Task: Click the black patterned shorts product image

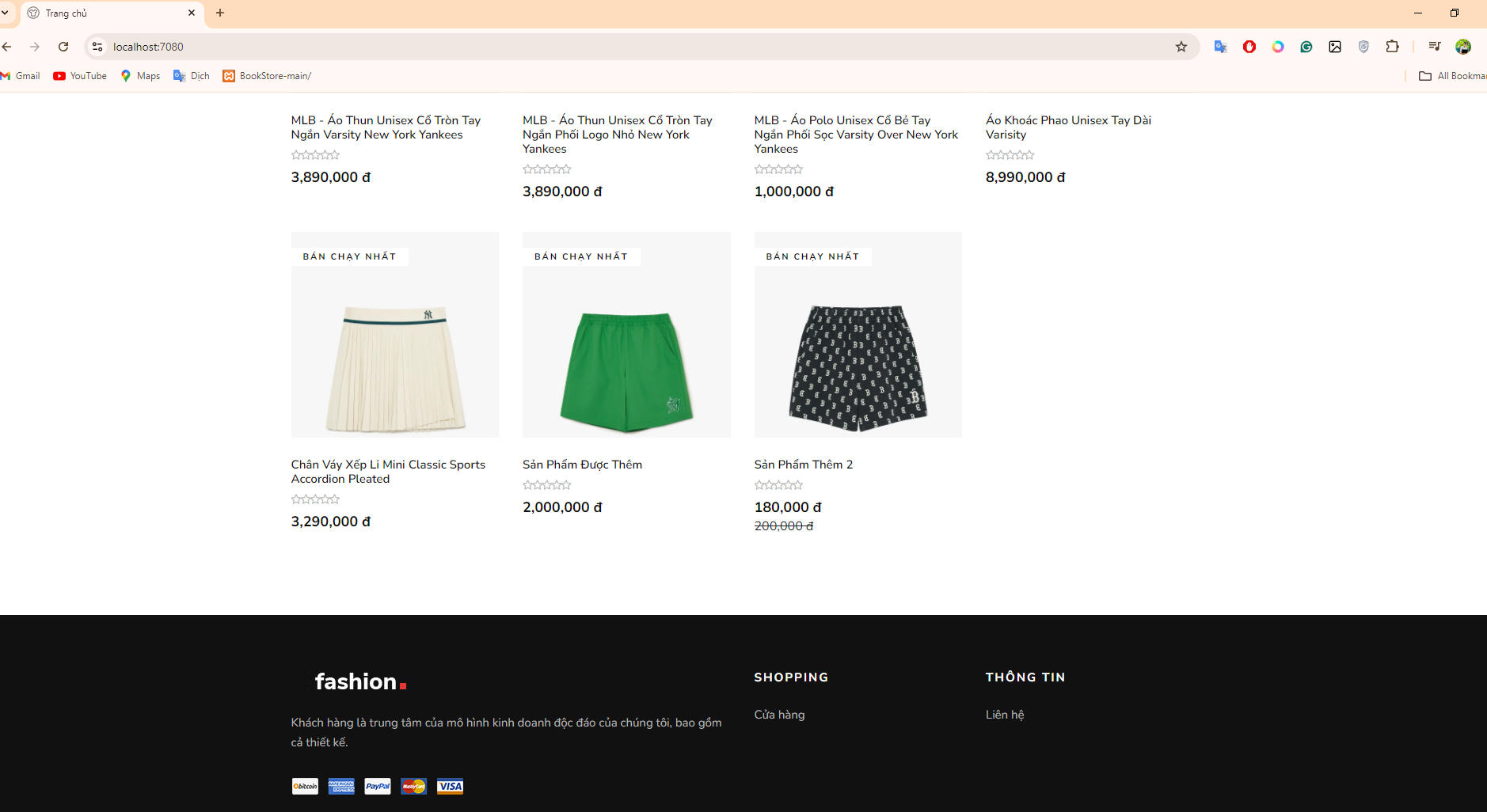Action: click(x=858, y=335)
